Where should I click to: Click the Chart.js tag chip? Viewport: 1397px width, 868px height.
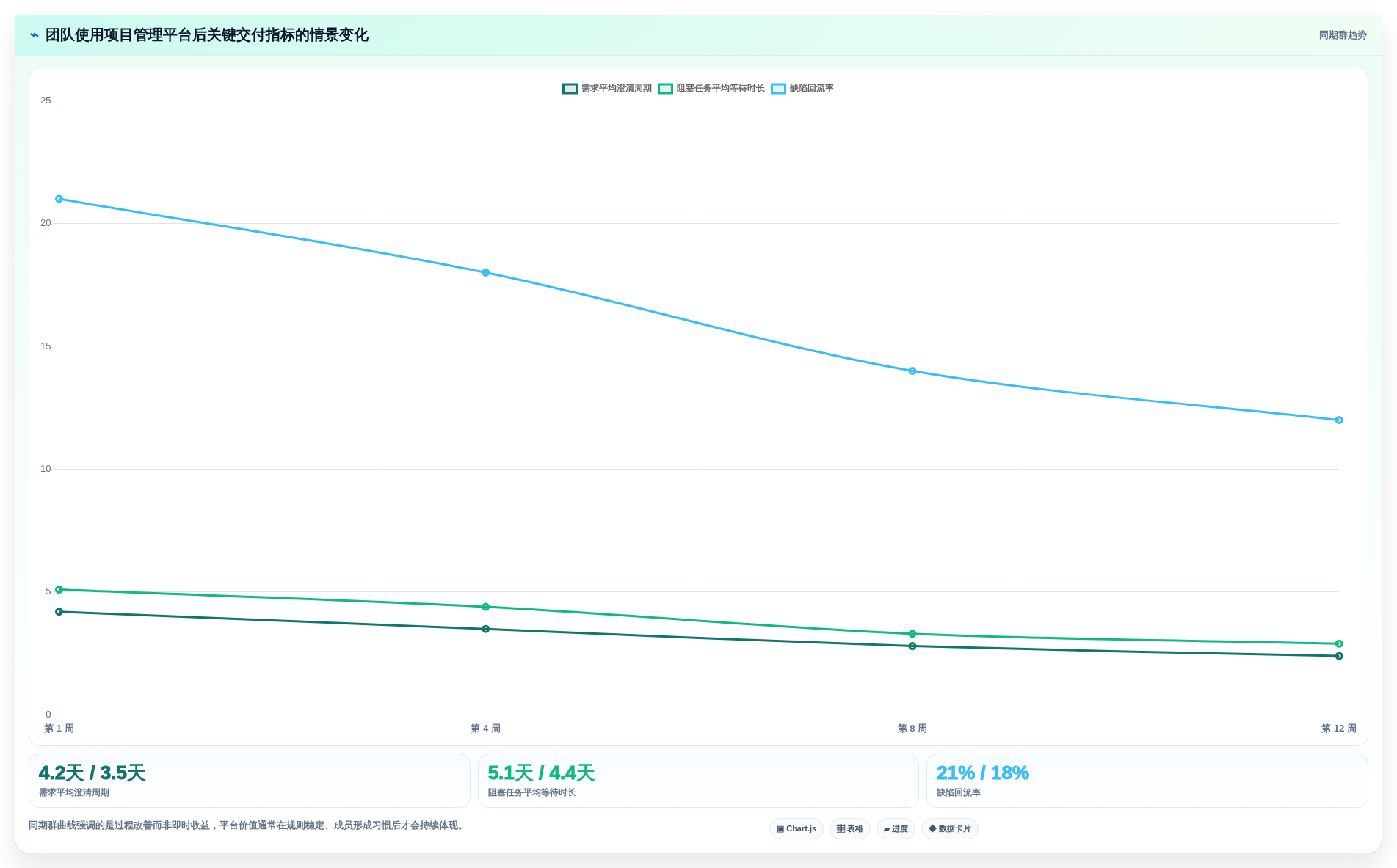(797, 829)
